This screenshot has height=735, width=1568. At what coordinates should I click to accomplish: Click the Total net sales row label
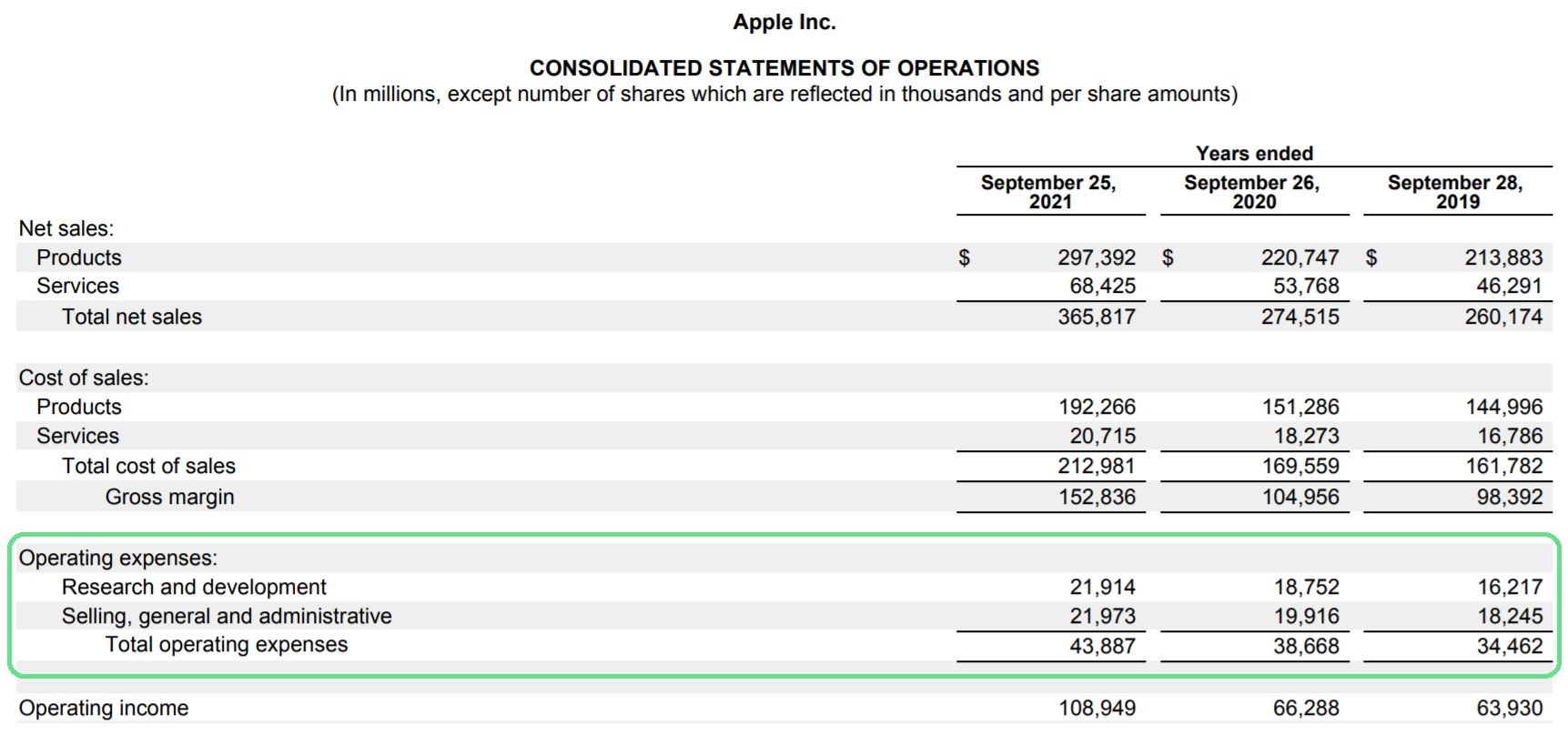click(132, 317)
